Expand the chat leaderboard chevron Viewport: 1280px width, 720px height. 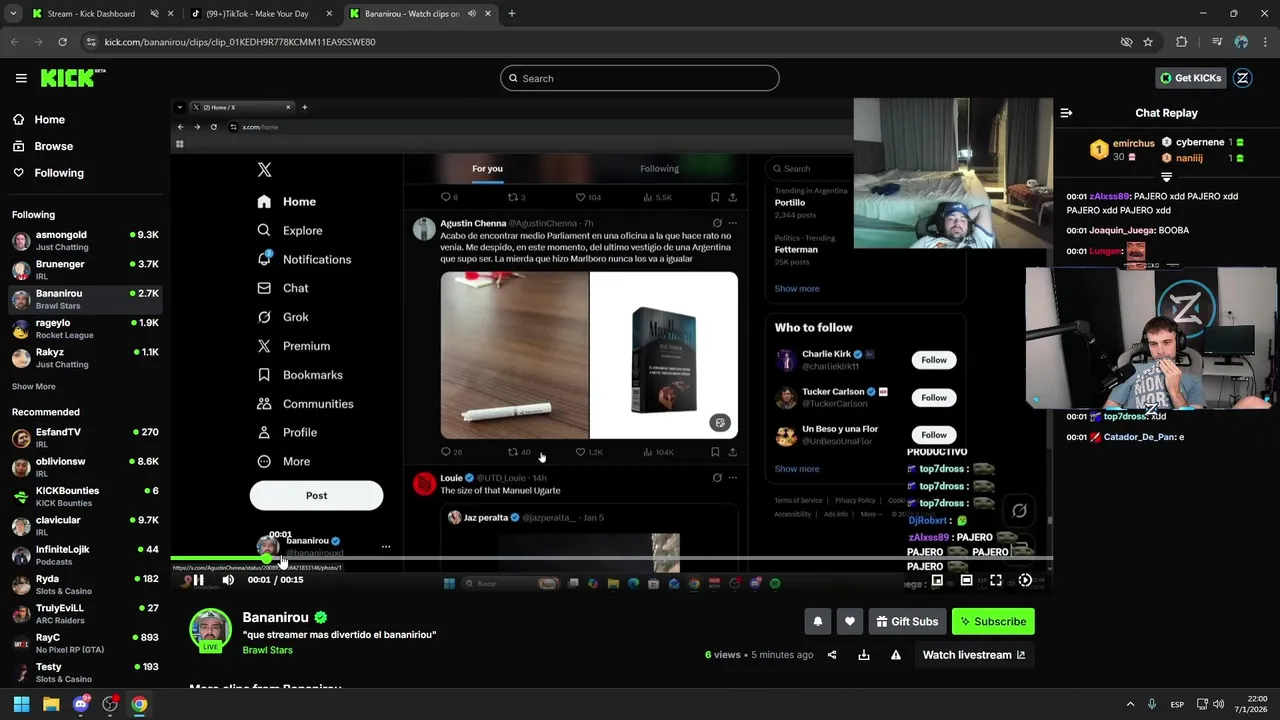1166,177
